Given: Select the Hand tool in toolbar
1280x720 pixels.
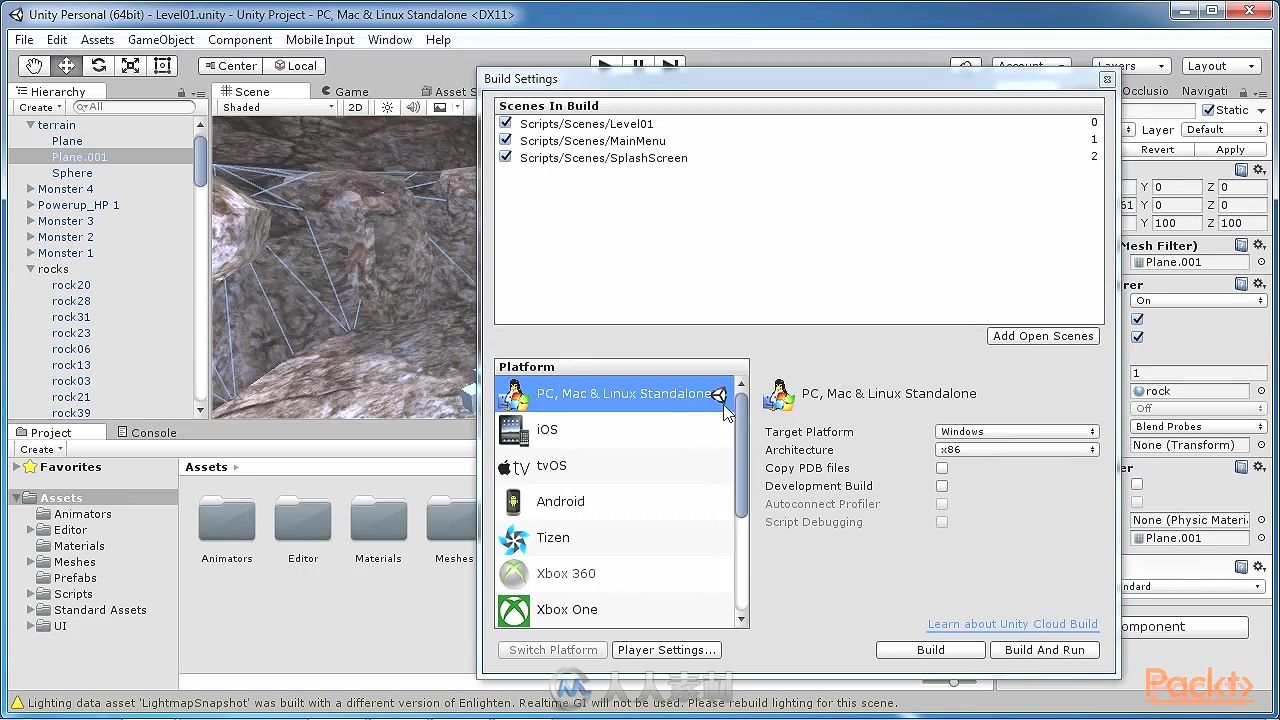Looking at the screenshot, I should (x=34, y=66).
